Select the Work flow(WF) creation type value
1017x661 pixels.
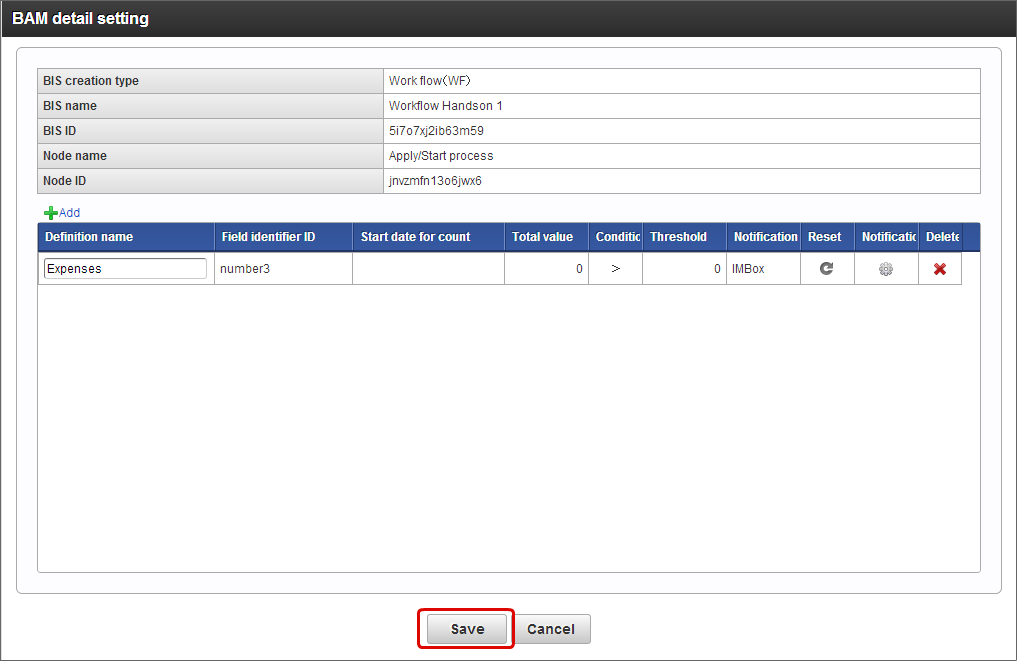coord(429,81)
